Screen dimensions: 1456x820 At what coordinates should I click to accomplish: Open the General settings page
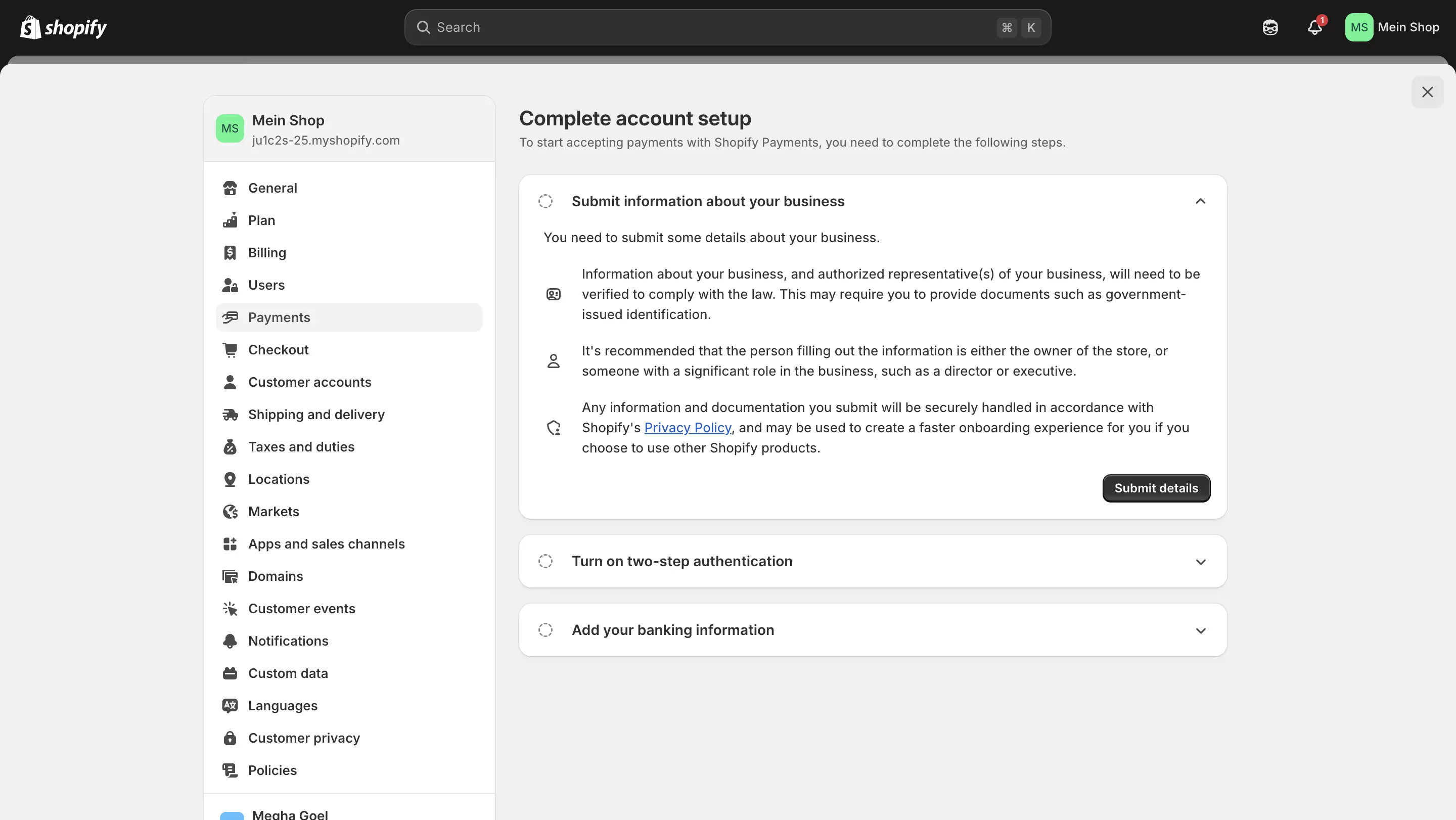click(349, 188)
